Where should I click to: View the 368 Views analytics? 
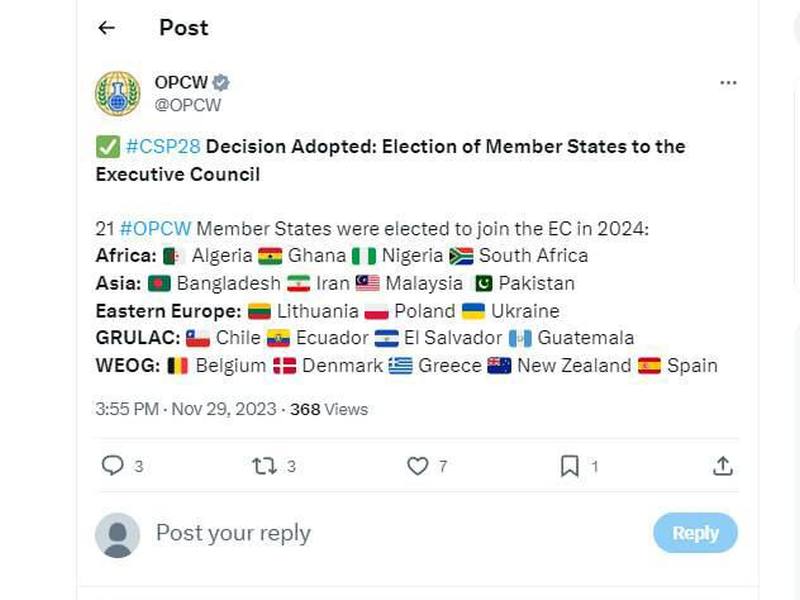click(x=329, y=409)
